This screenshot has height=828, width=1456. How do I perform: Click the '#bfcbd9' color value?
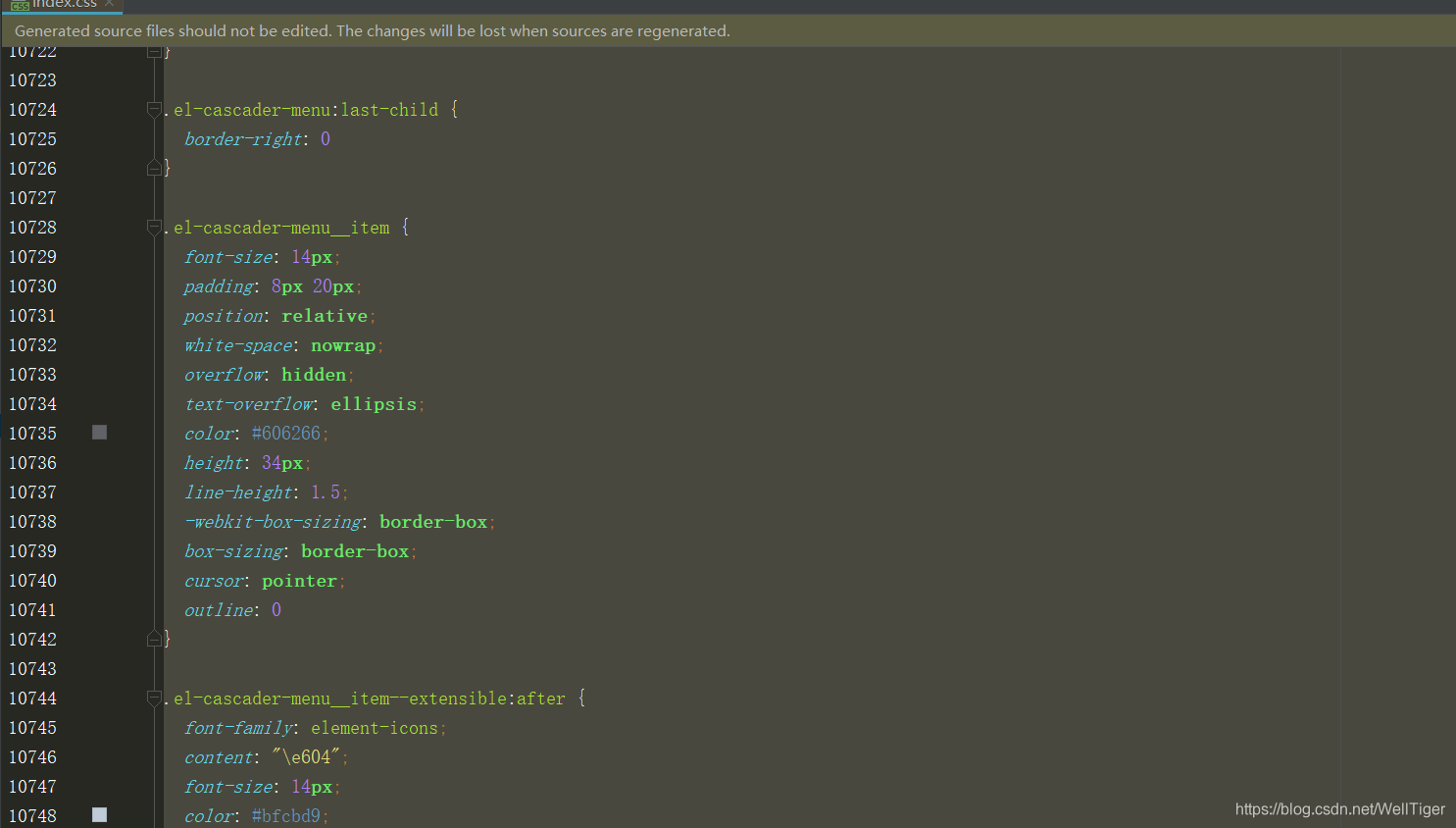pos(286,816)
